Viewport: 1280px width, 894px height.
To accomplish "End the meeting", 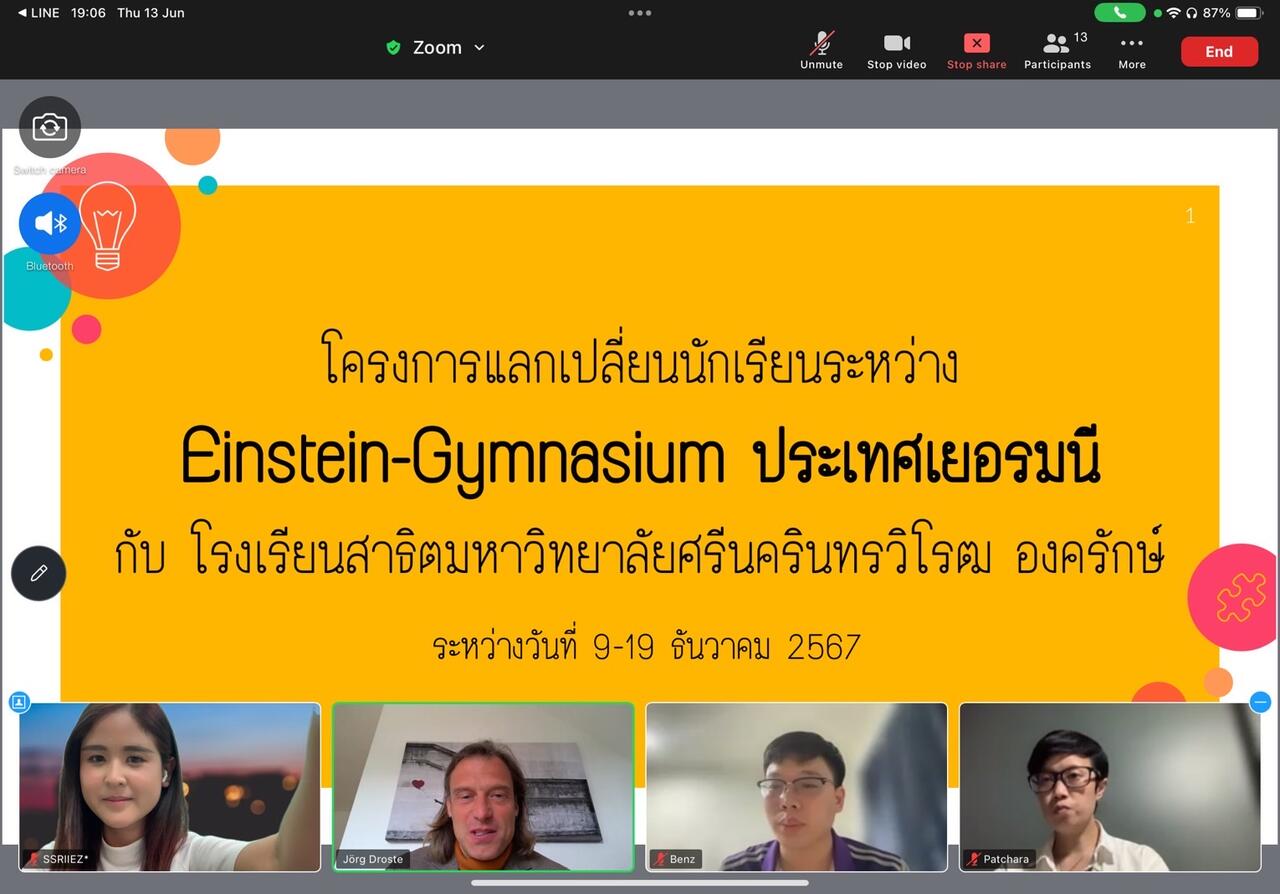I will point(1219,52).
